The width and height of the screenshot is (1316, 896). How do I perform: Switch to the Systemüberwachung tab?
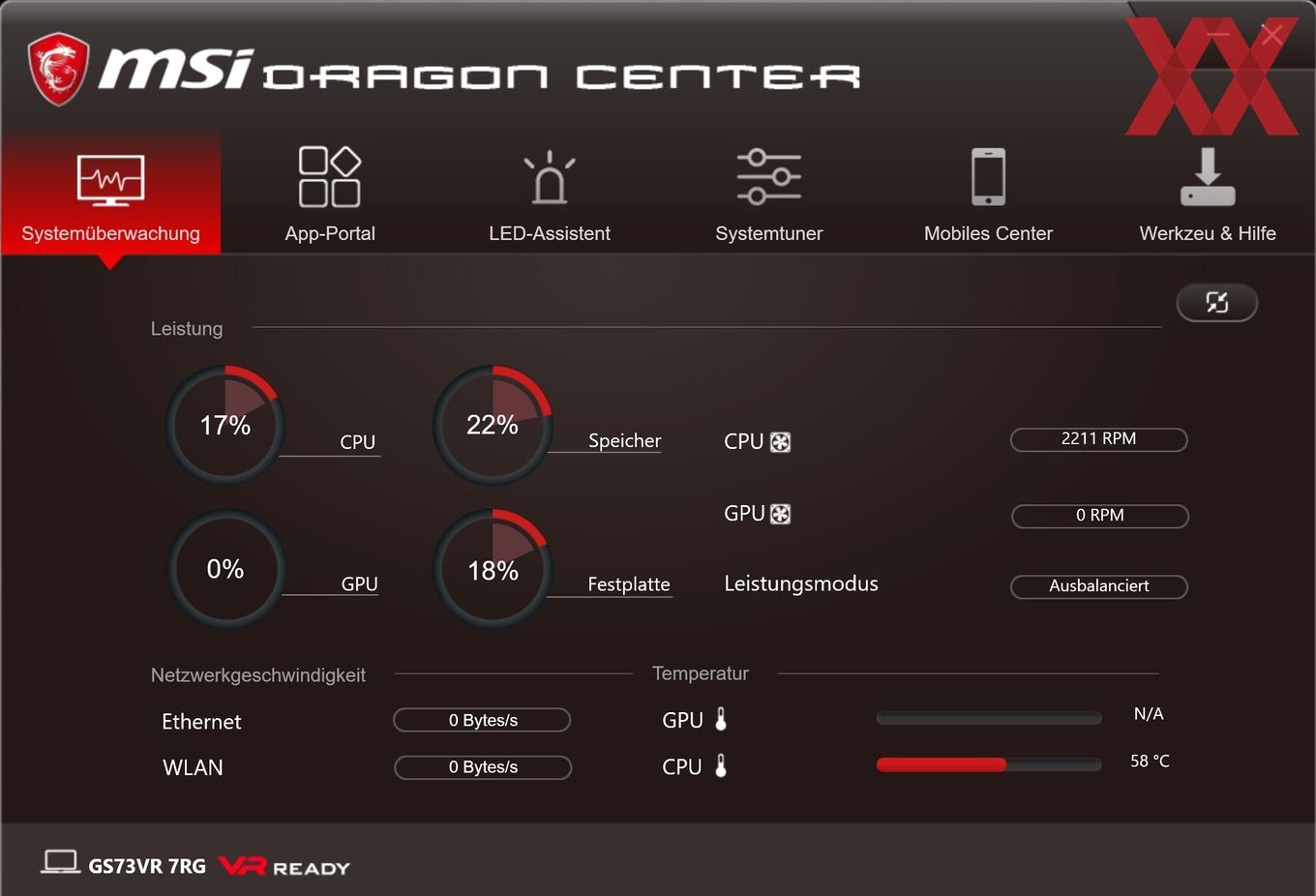click(110, 193)
